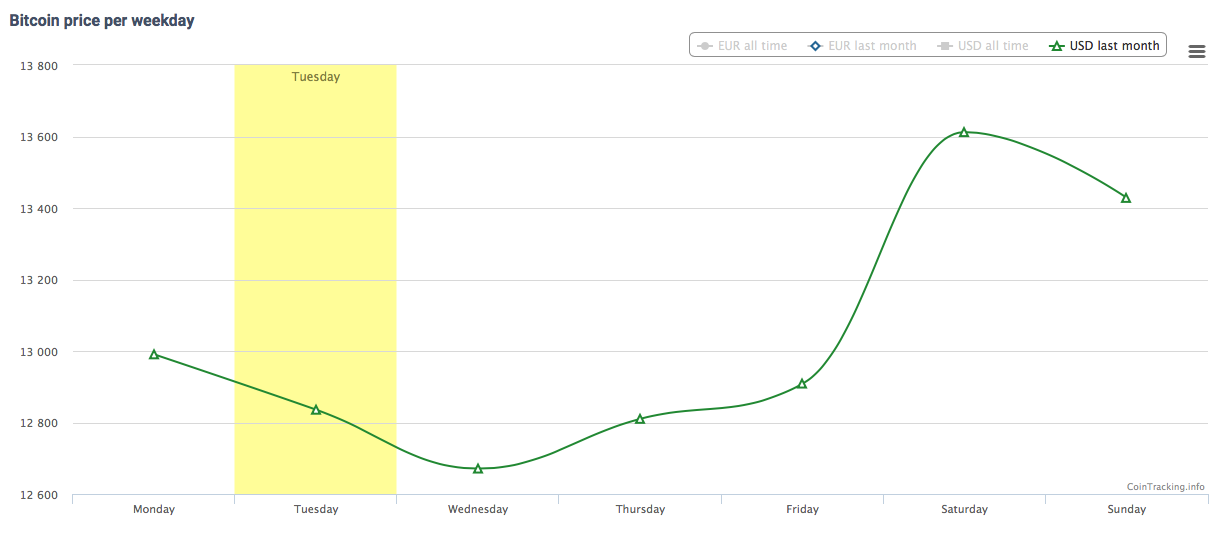Click the USD last month triangle icon
1223x535 pixels.
click(1055, 46)
